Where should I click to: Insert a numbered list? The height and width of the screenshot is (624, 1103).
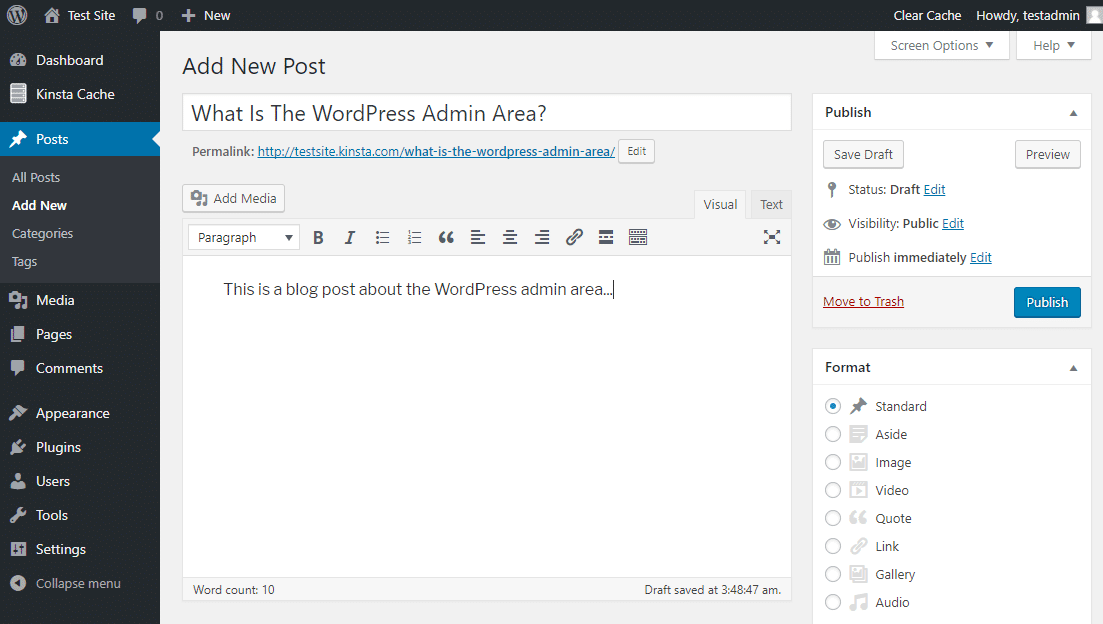point(414,237)
